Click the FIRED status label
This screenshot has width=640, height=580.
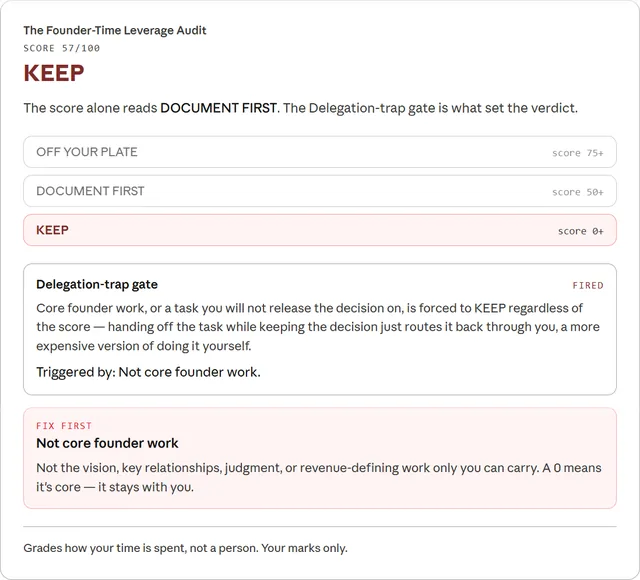588,285
